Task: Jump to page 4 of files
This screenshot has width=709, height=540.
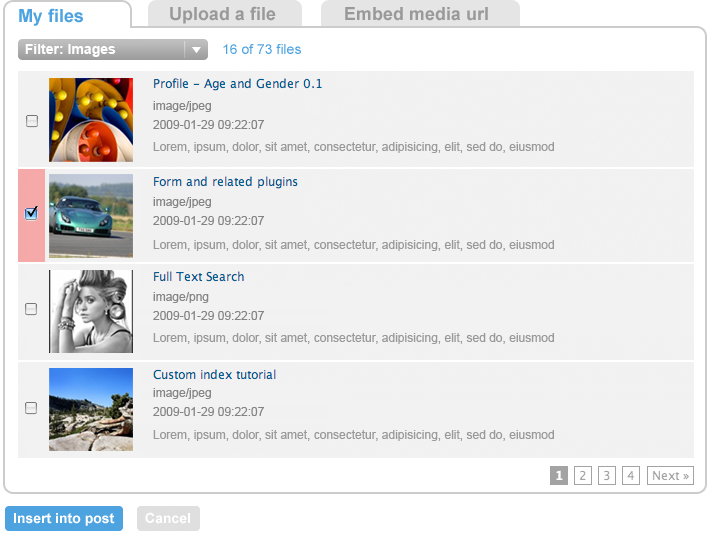Action: coord(631,476)
